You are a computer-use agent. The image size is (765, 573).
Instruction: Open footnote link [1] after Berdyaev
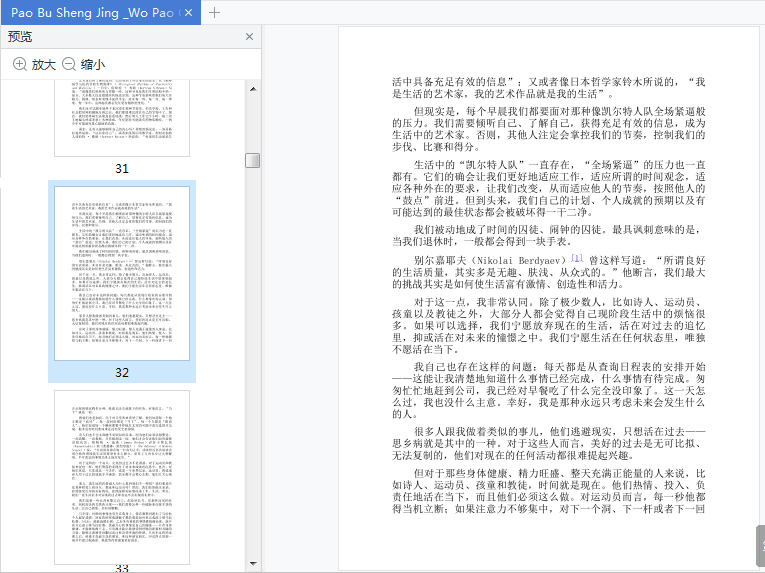tap(577, 258)
